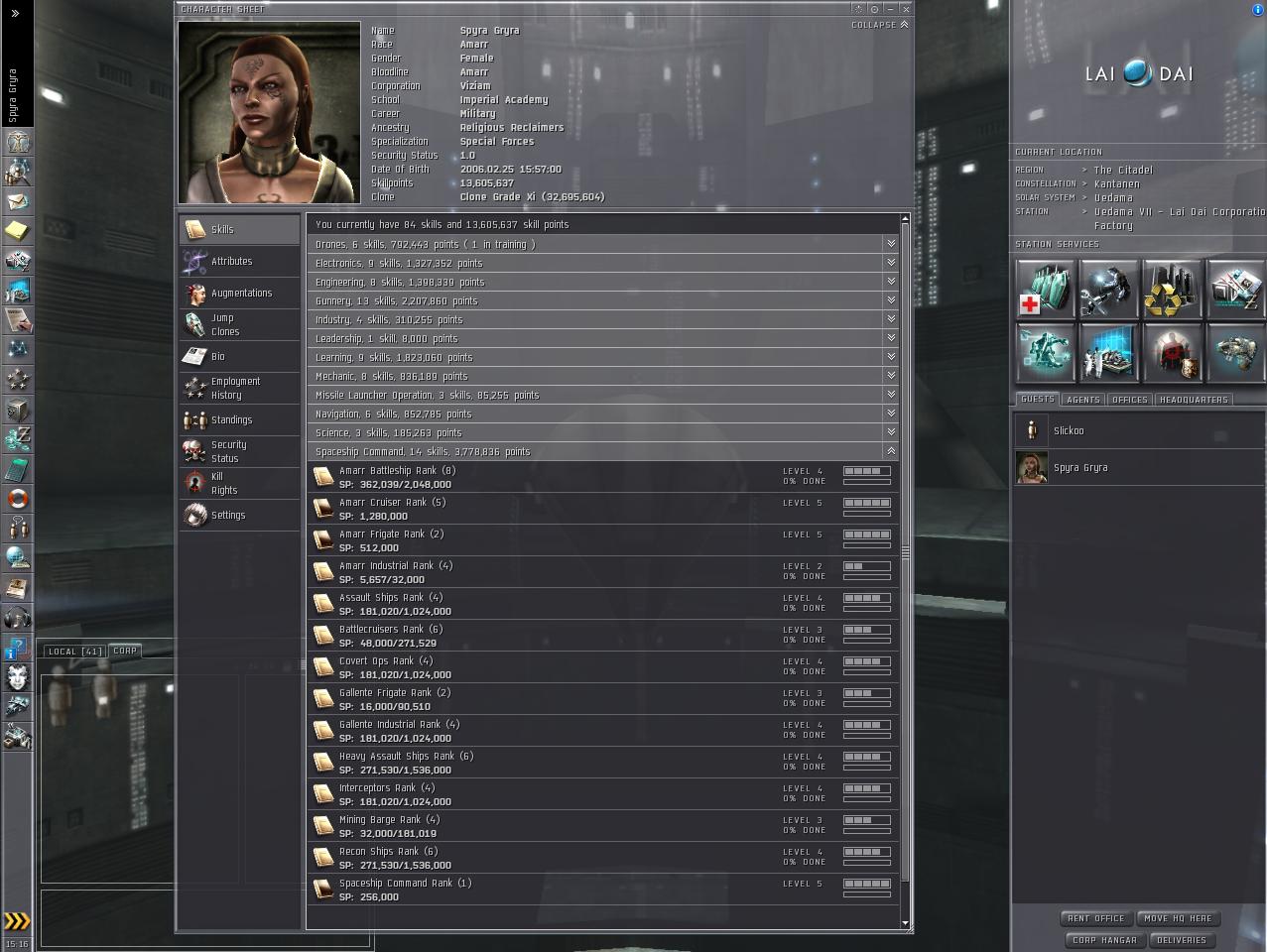Click the Rent Office button
Viewport: 1267px width, 952px height.
point(1095,918)
